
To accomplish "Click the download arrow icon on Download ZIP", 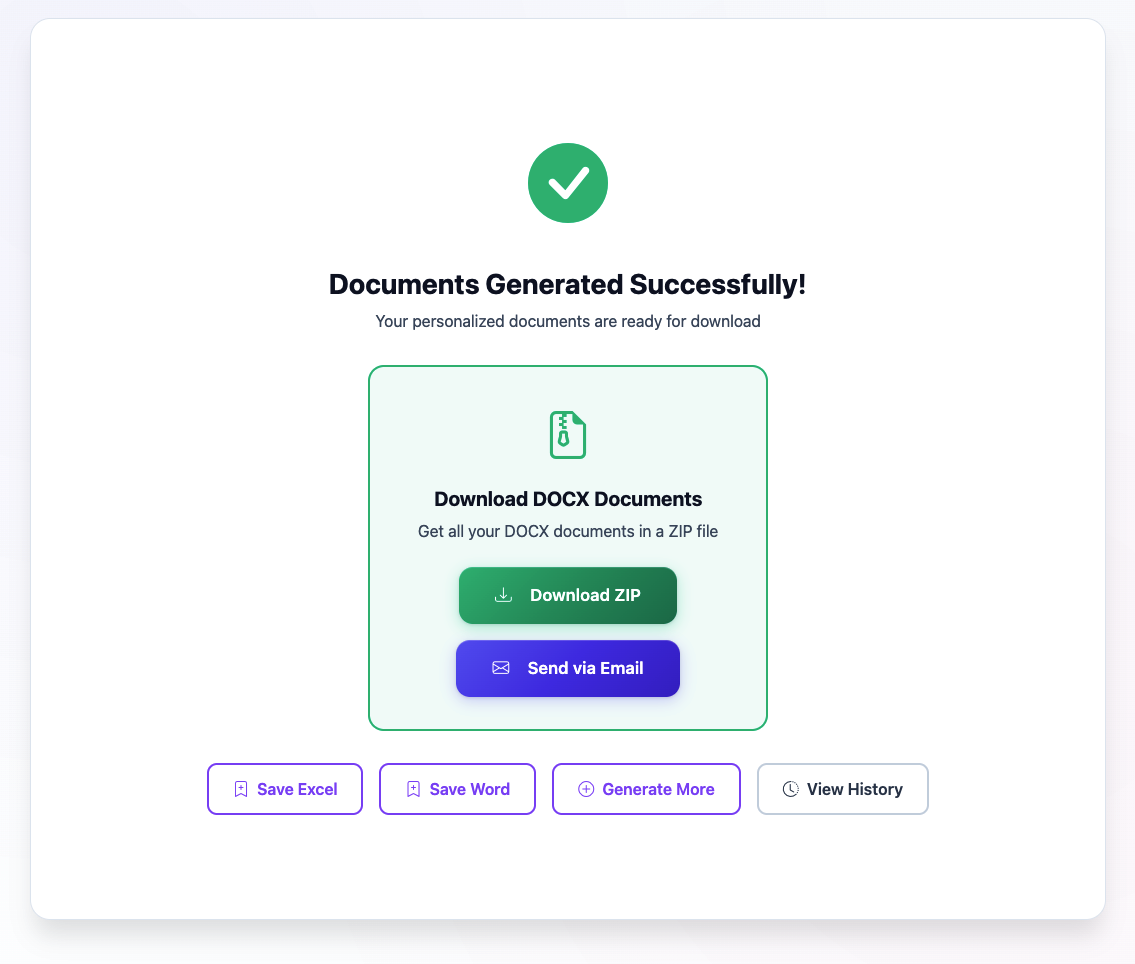I will pos(503,595).
